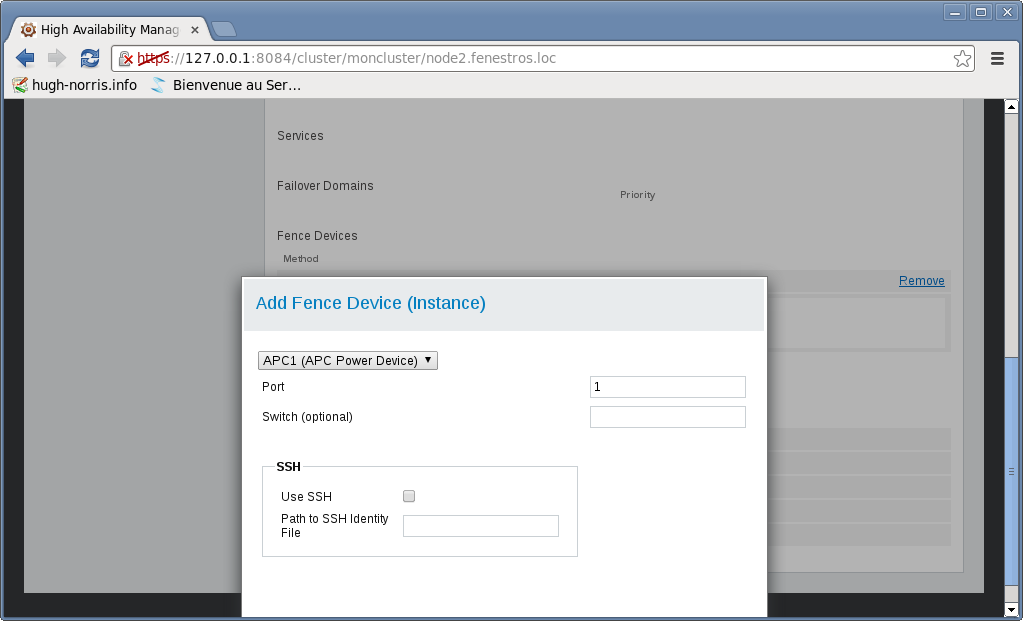Screen dimensions: 1023x621
Task: Enable the Use SSH checkbox
Action: click(409, 496)
